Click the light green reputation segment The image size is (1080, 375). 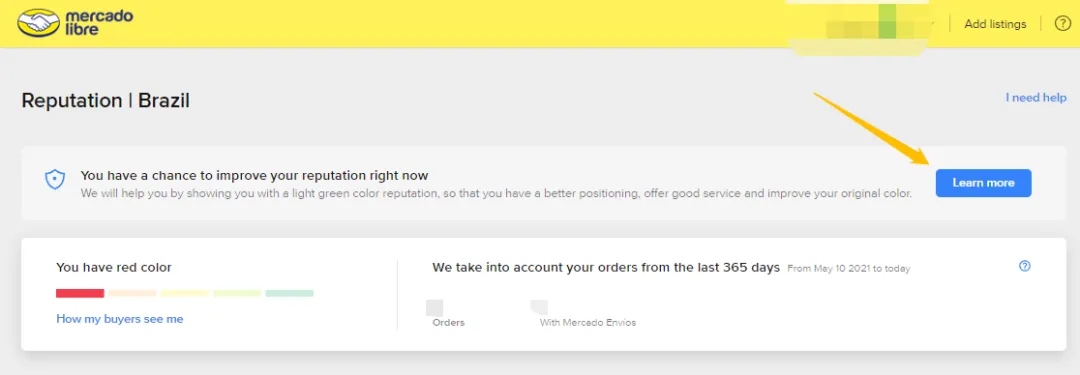pyautogui.click(x=237, y=293)
